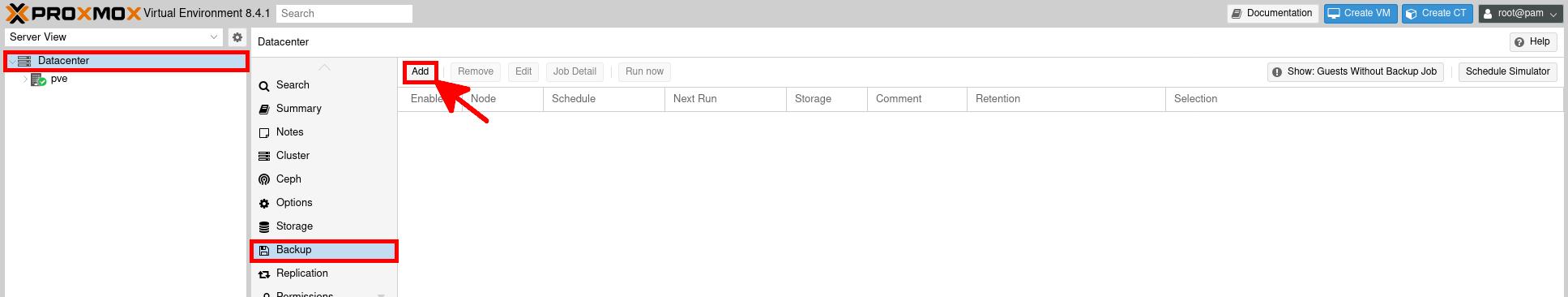Open the gear settings next to Server View

click(237, 37)
